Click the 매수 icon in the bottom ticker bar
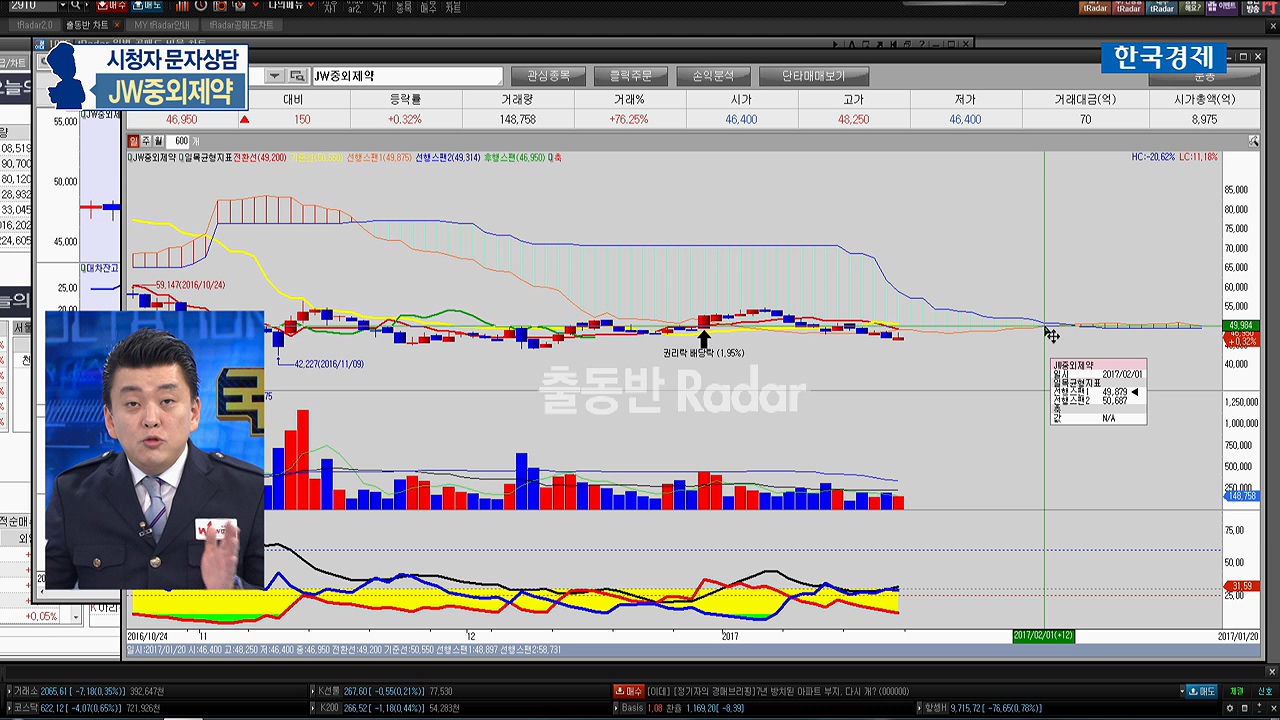This screenshot has height=720, width=1280. tap(629, 691)
